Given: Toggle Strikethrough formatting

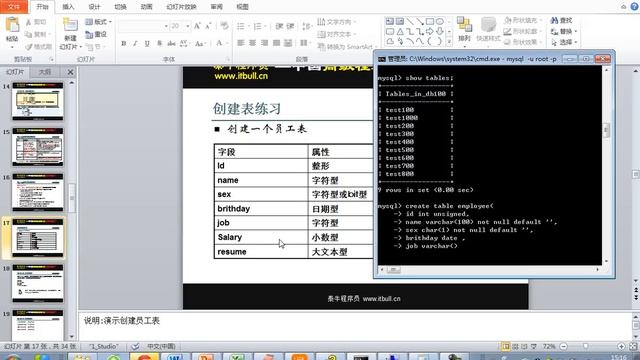Looking at the screenshot, I should (x=171, y=43).
